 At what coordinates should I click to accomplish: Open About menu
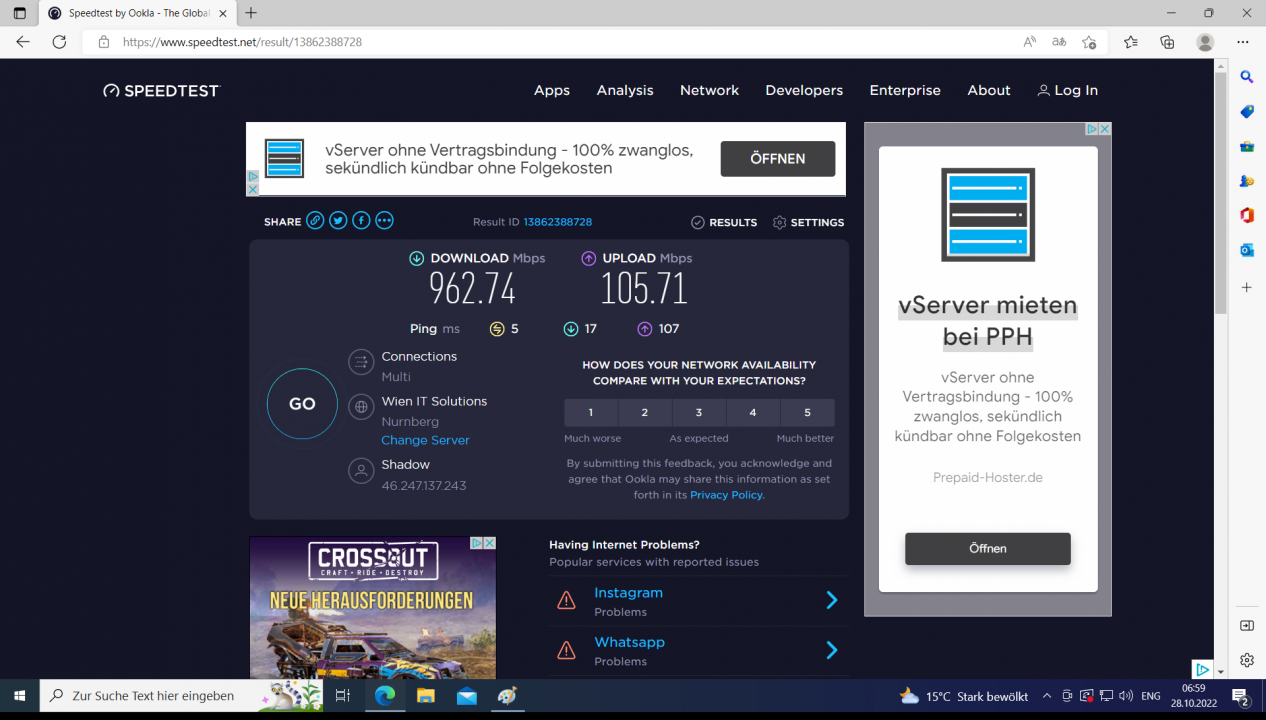pyautogui.click(x=989, y=90)
